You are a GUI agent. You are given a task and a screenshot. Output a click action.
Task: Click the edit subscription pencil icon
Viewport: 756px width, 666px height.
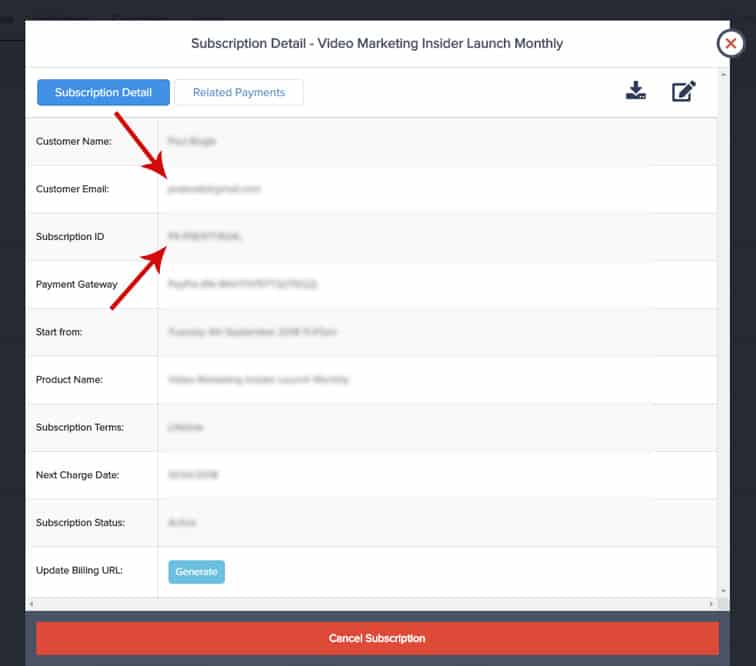(683, 92)
